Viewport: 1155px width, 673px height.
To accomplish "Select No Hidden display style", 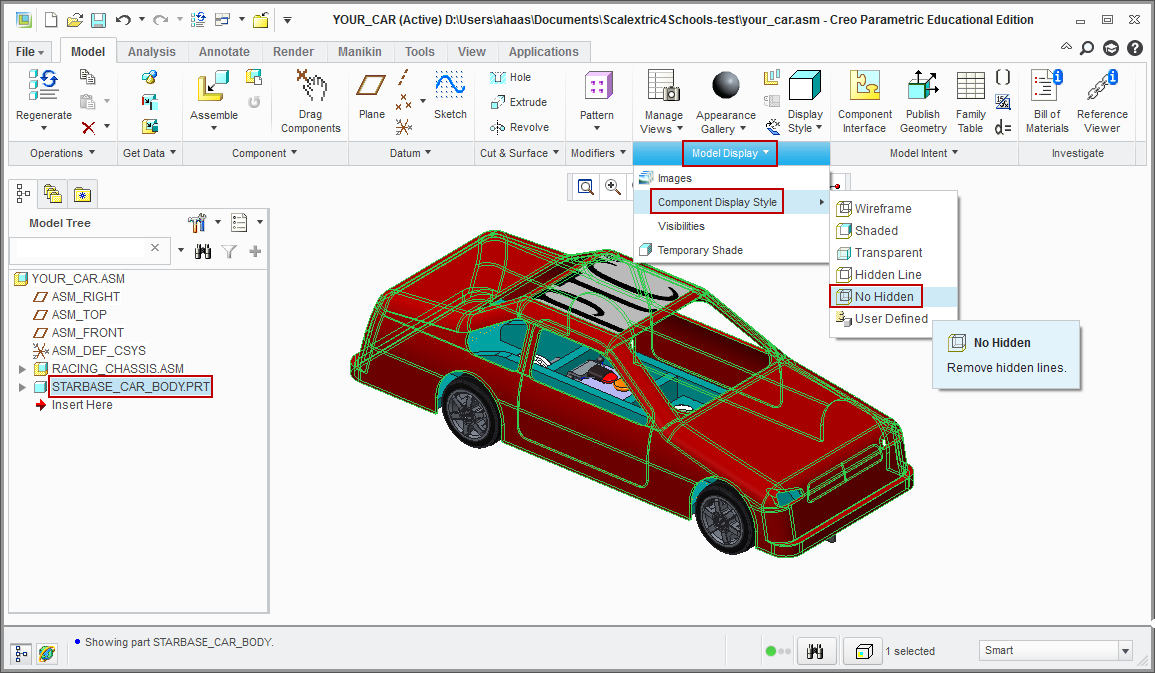I will point(894,297).
